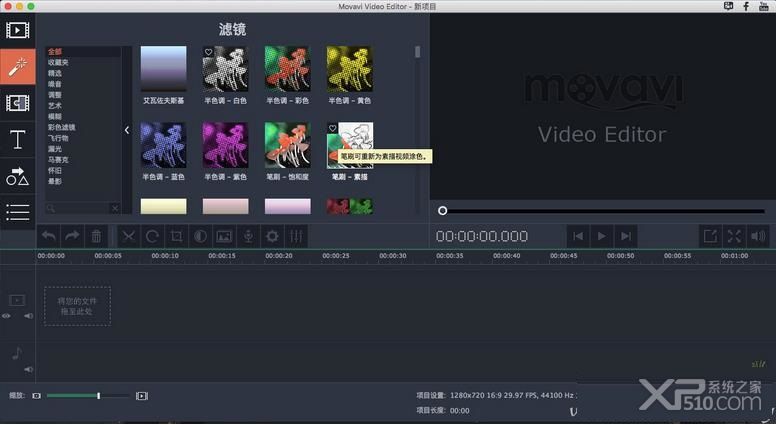Click the 00:00:30 timeline ruler mark

coord(393,256)
